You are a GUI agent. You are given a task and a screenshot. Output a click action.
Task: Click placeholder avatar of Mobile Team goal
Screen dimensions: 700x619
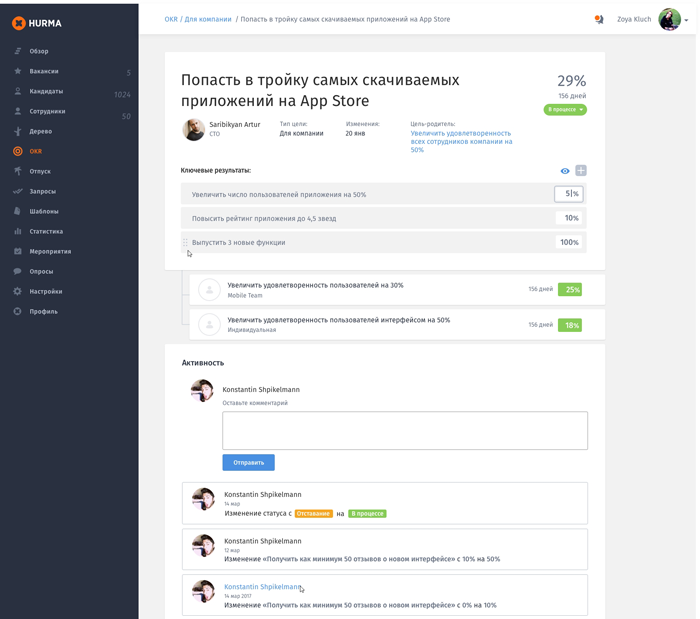coord(209,290)
